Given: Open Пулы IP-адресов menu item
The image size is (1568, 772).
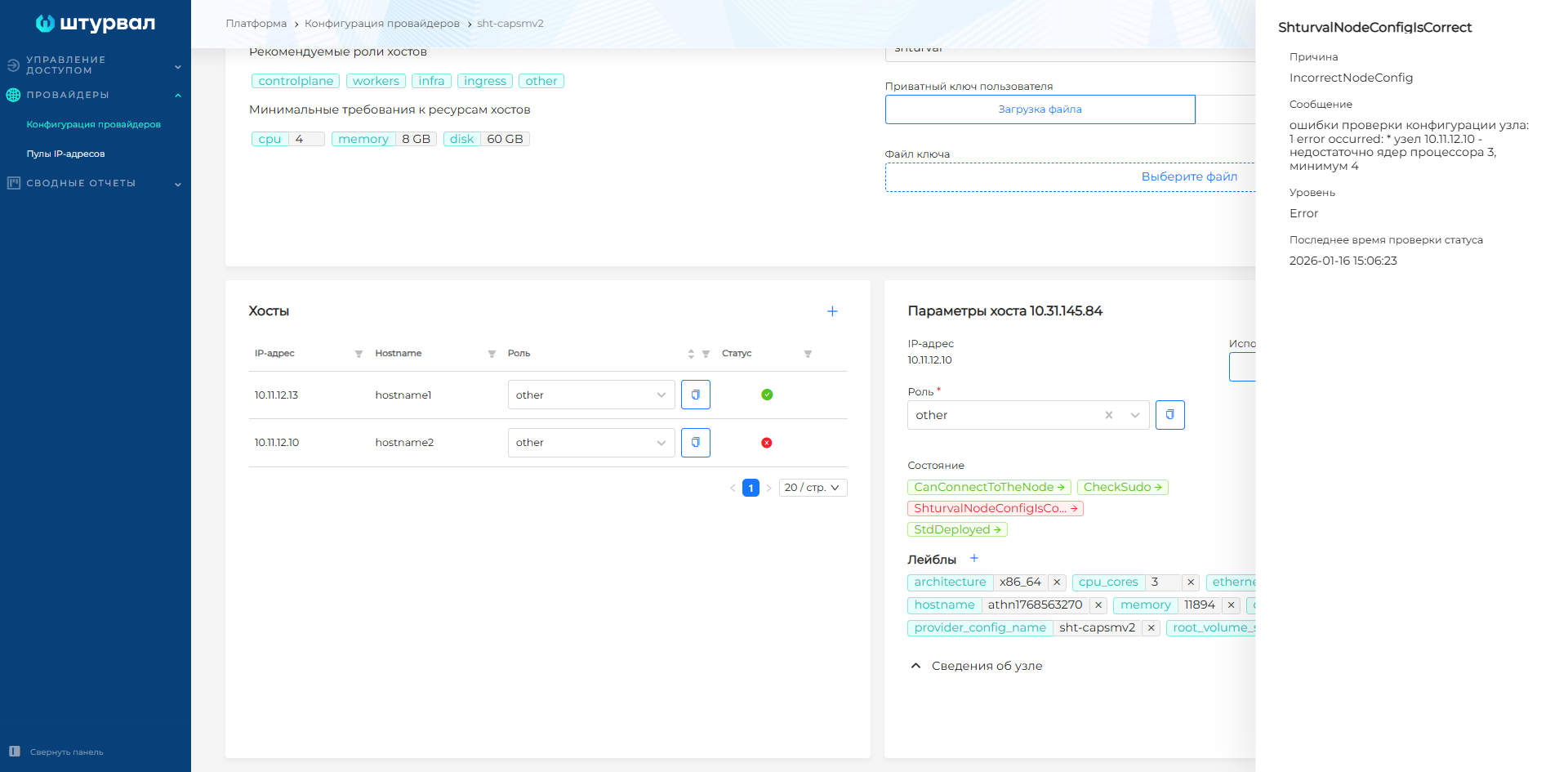Looking at the screenshot, I should point(65,154).
